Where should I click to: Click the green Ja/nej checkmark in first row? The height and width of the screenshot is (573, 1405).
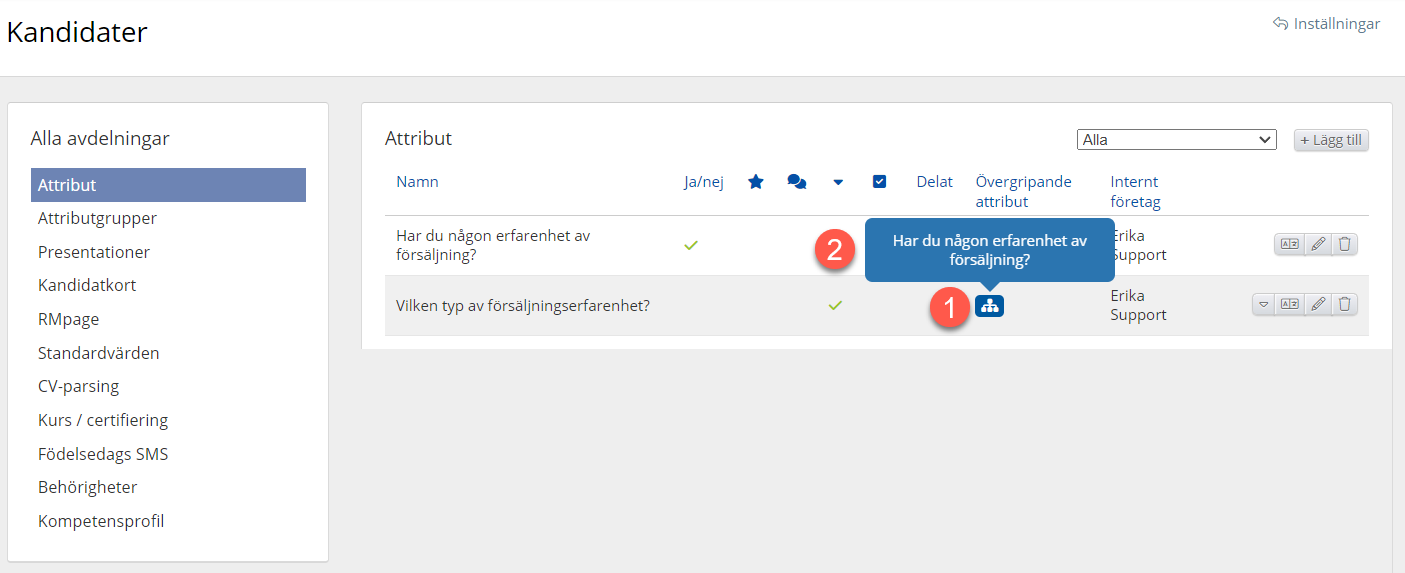[x=690, y=245]
